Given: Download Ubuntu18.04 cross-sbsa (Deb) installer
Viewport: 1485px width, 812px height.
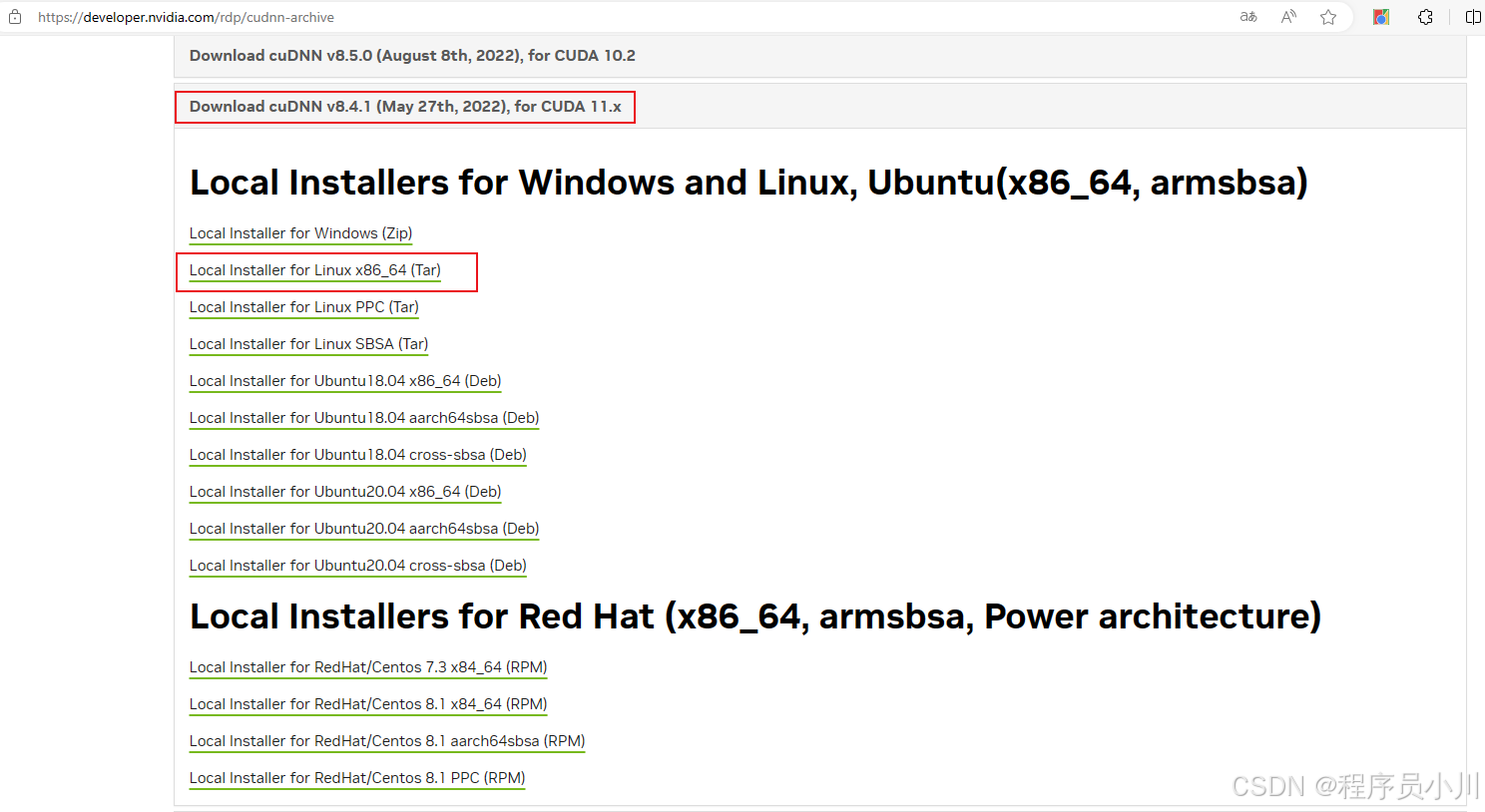Looking at the screenshot, I should coord(358,455).
